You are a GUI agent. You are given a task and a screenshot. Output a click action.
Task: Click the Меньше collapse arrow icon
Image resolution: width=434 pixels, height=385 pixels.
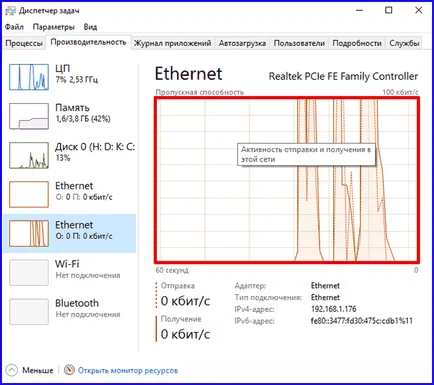pos(12,370)
